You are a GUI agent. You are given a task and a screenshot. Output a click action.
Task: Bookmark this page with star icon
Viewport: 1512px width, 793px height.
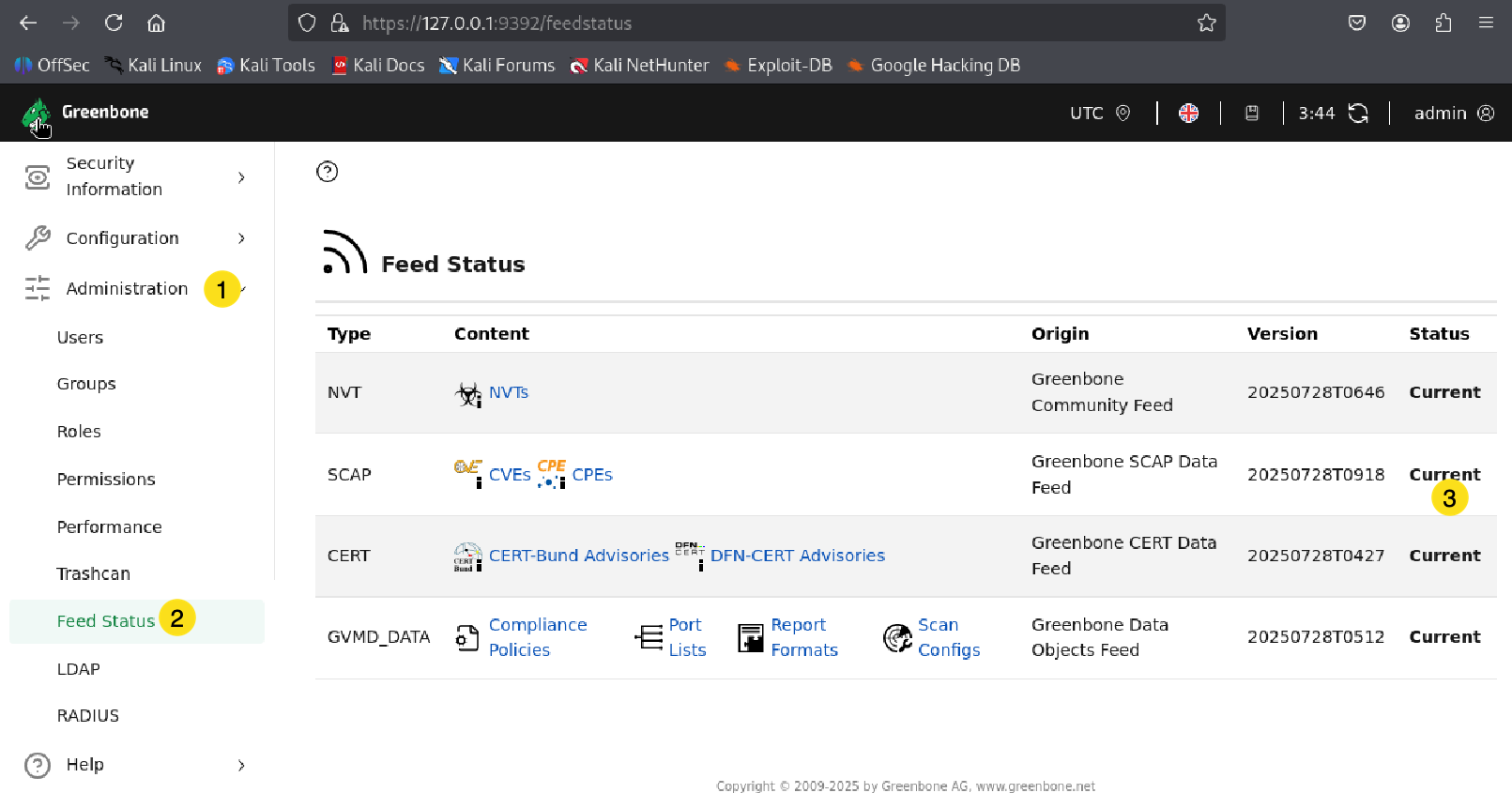click(x=1206, y=23)
